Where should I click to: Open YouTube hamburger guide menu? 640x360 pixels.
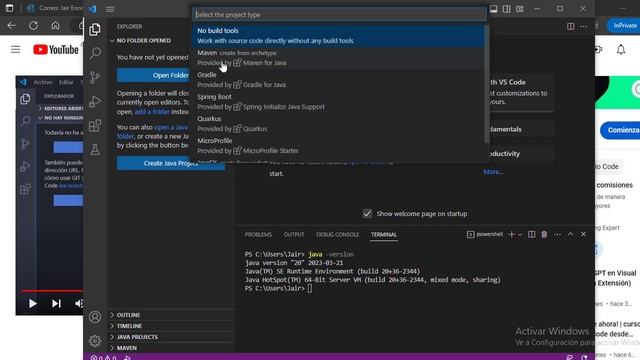16,50
